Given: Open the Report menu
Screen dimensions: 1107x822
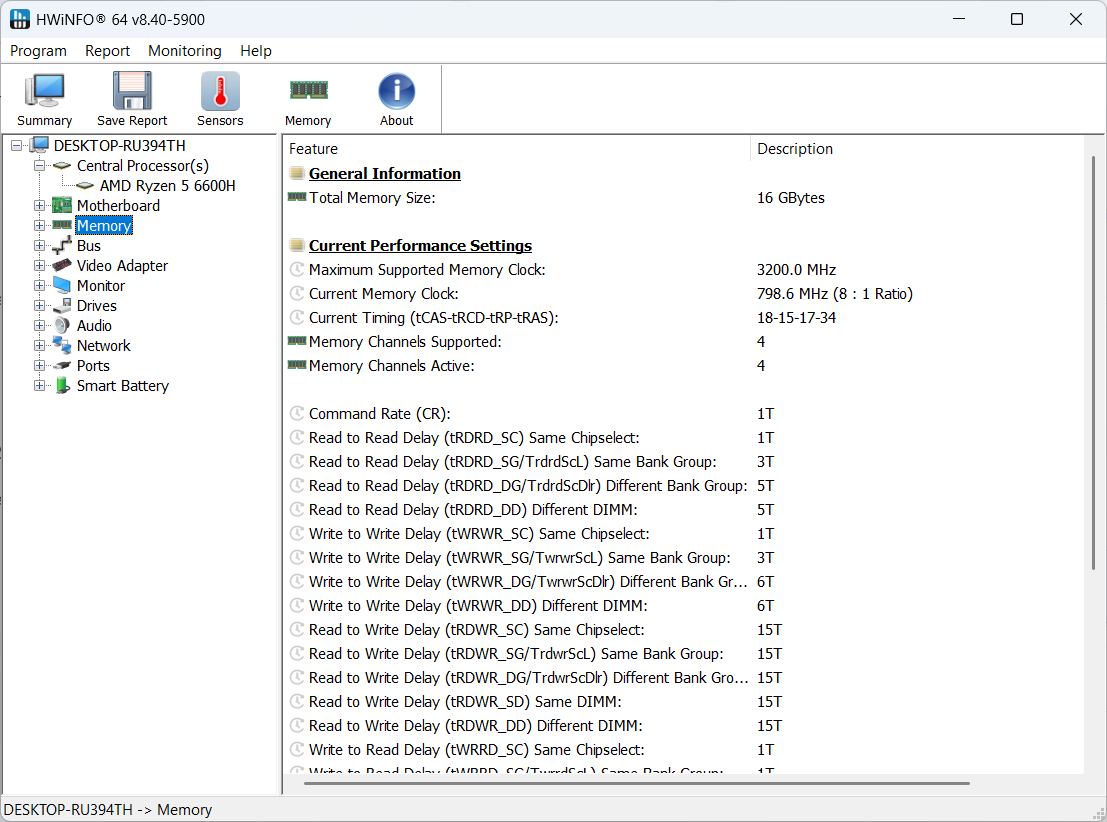Looking at the screenshot, I should (x=107, y=51).
